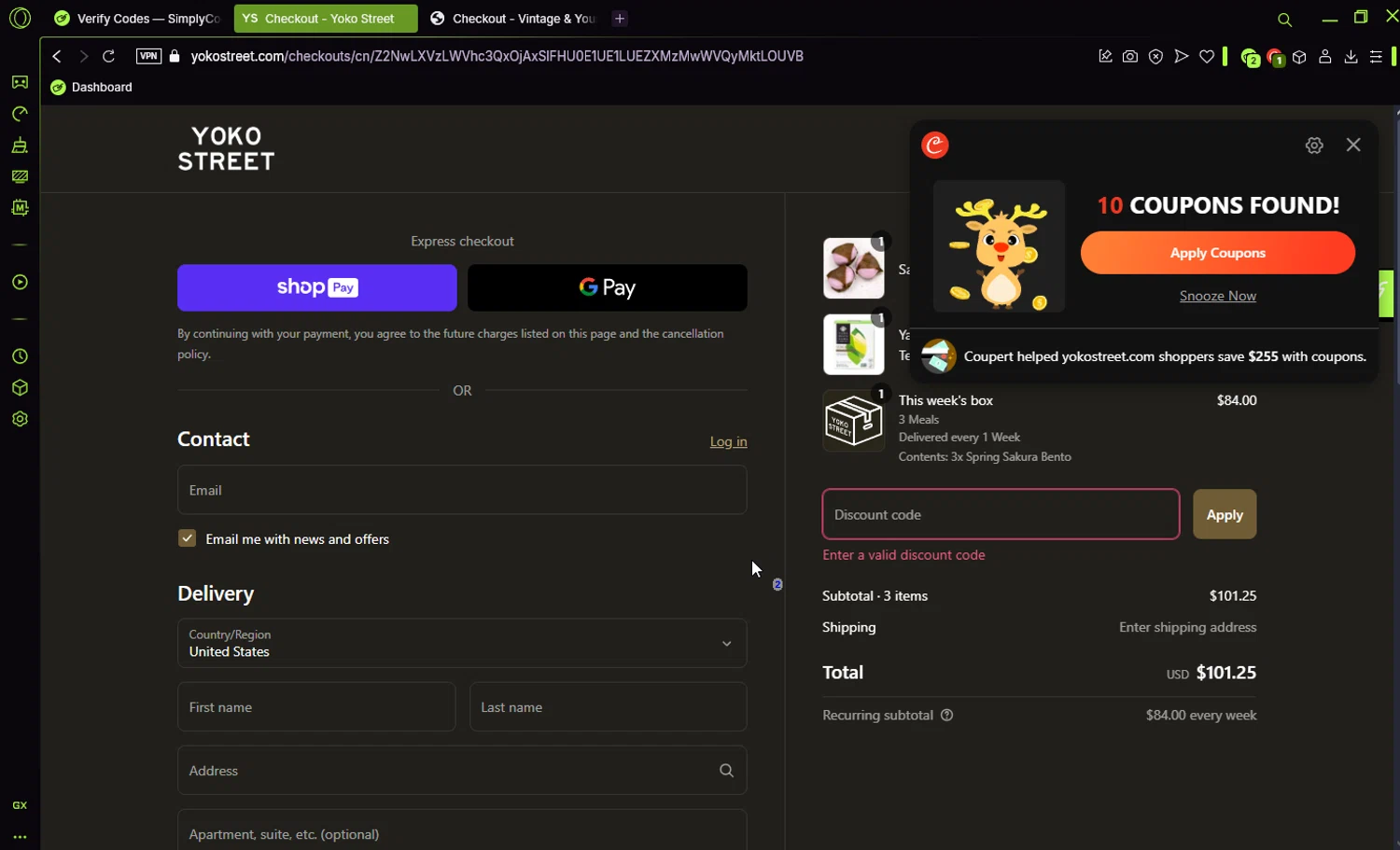
Task: Open the Opera GX menu logo
Action: 20,18
